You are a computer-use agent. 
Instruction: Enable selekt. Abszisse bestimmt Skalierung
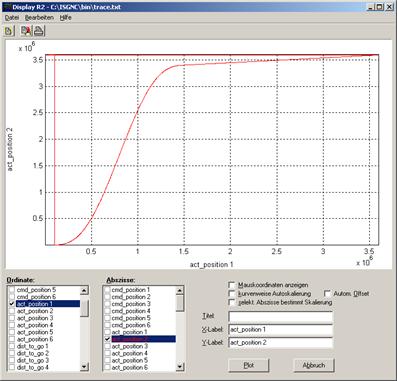[232, 303]
